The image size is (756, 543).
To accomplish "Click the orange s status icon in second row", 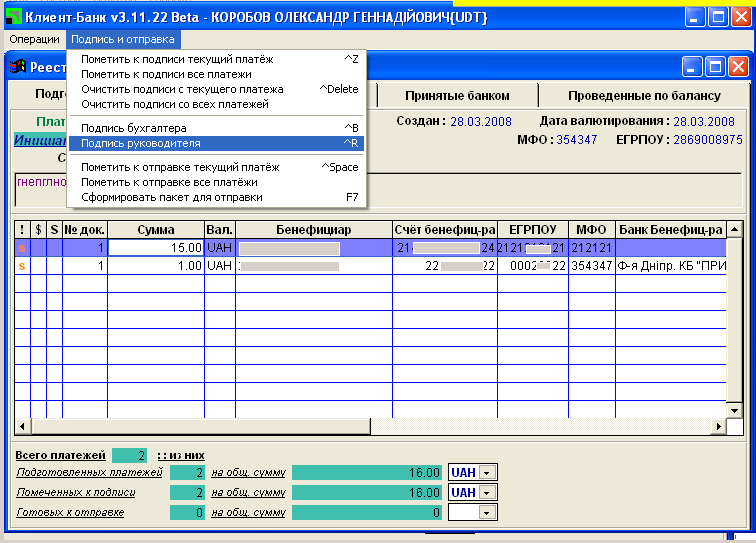I will (x=21, y=266).
